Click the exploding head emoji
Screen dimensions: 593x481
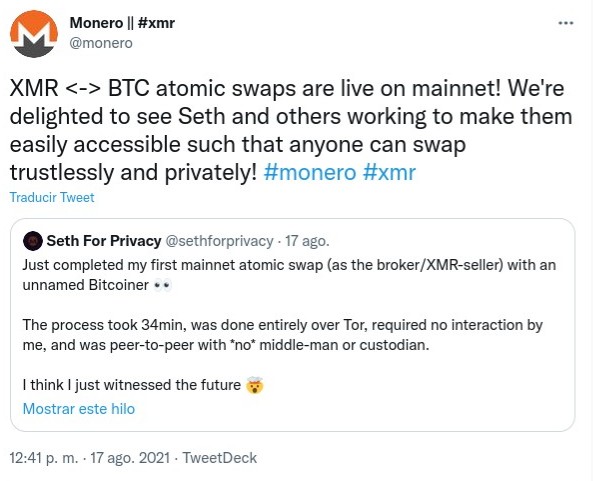tap(255, 385)
